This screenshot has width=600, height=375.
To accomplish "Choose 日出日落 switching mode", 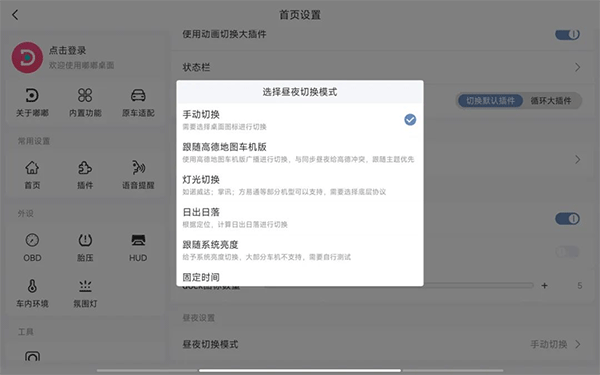I will [x=300, y=218].
